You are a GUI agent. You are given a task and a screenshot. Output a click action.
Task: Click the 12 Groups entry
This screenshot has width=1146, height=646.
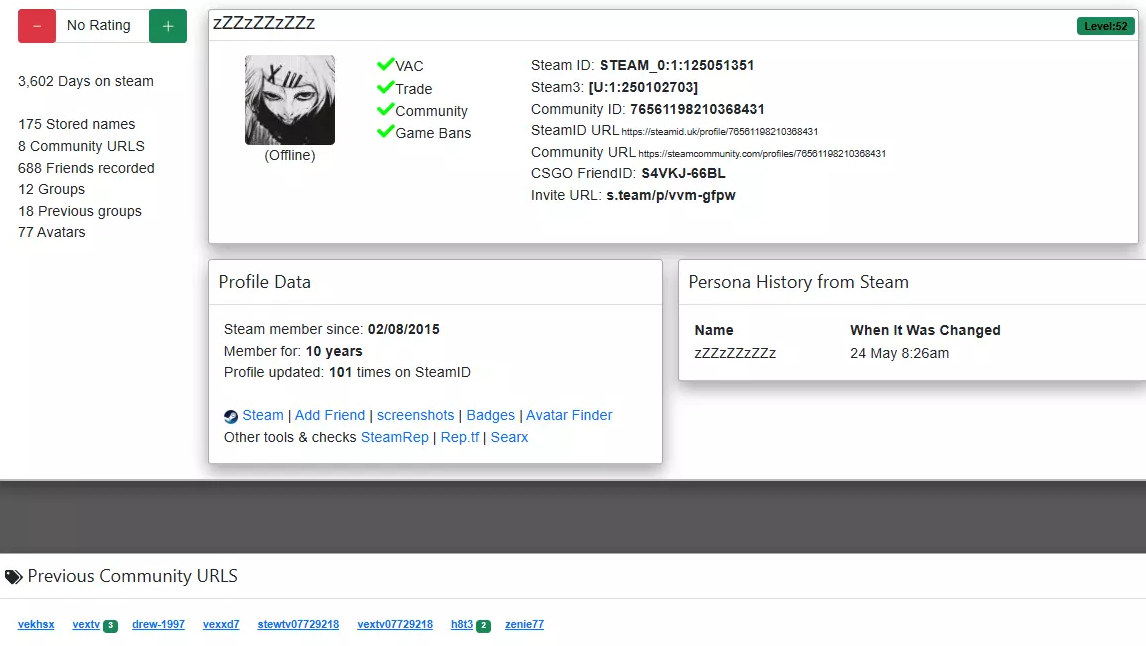pyautogui.click(x=51, y=189)
